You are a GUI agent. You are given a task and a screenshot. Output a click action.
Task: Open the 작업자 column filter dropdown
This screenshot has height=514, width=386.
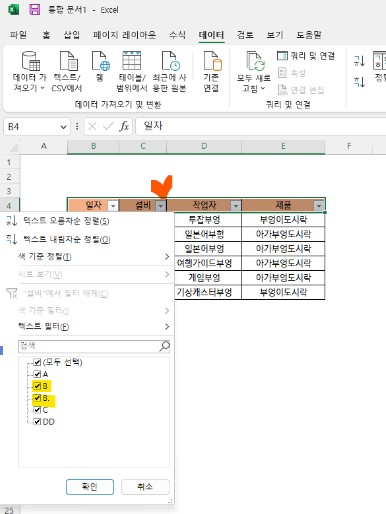[236, 206]
